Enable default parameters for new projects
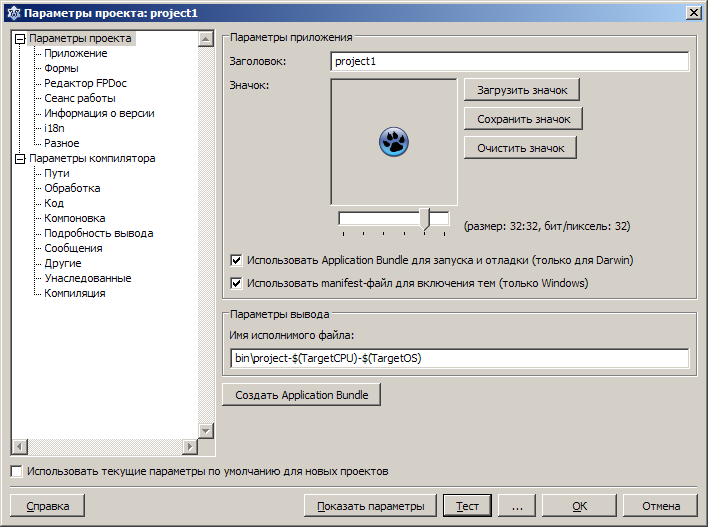The height and width of the screenshot is (527, 708). click(16, 471)
